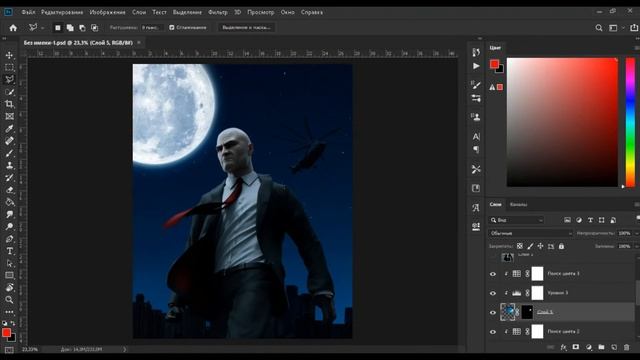Go to the Home screen icon
The image size is (640, 360).
tap(13, 28)
